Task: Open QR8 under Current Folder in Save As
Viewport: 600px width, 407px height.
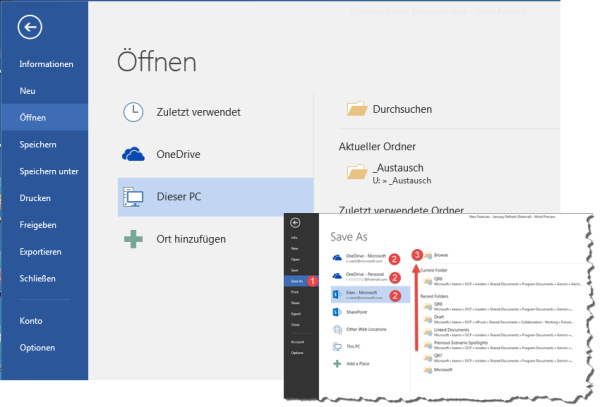Action: (502, 281)
